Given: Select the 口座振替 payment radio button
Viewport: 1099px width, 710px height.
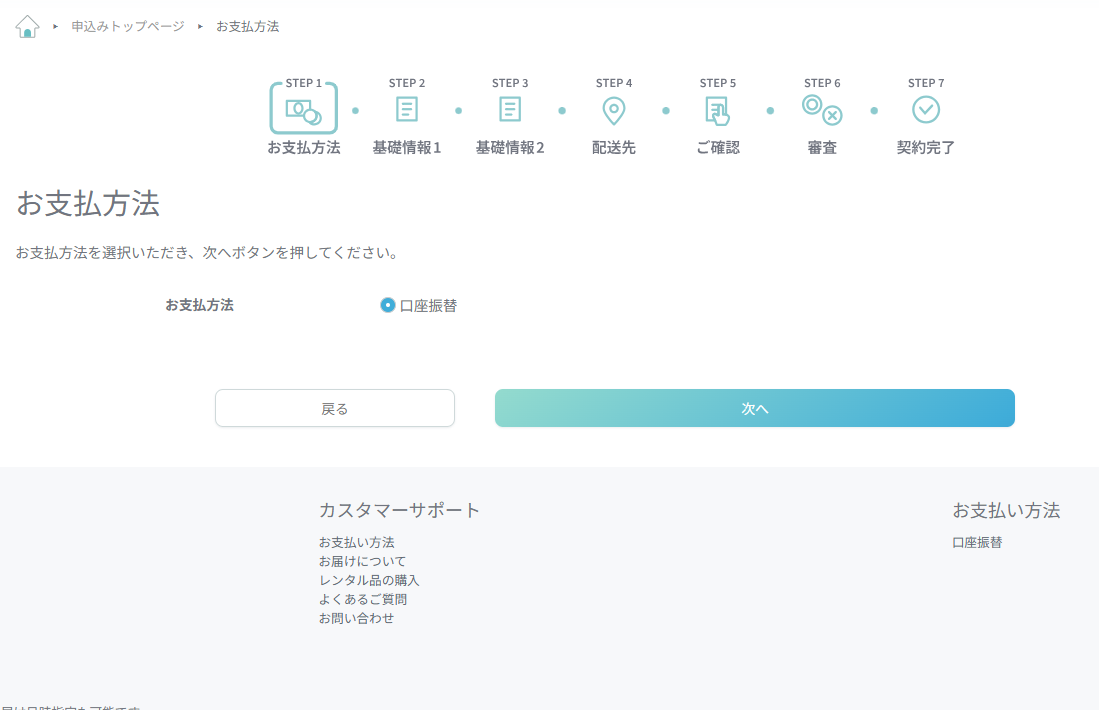Looking at the screenshot, I should click(387, 305).
